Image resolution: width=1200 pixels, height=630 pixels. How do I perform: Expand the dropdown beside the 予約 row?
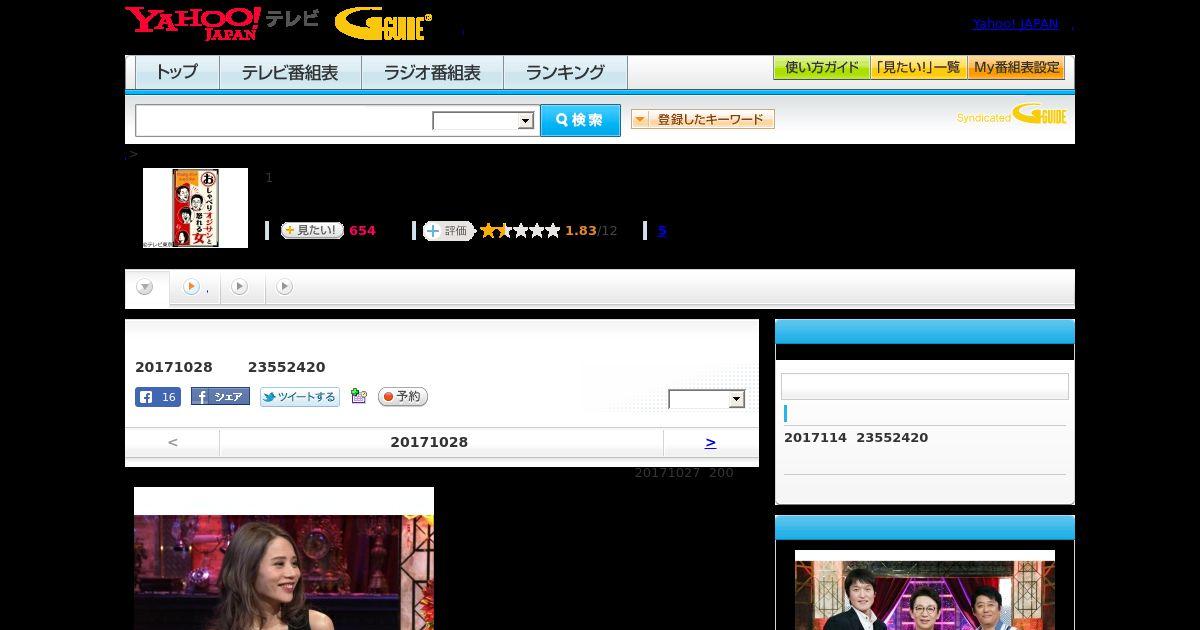(x=707, y=399)
